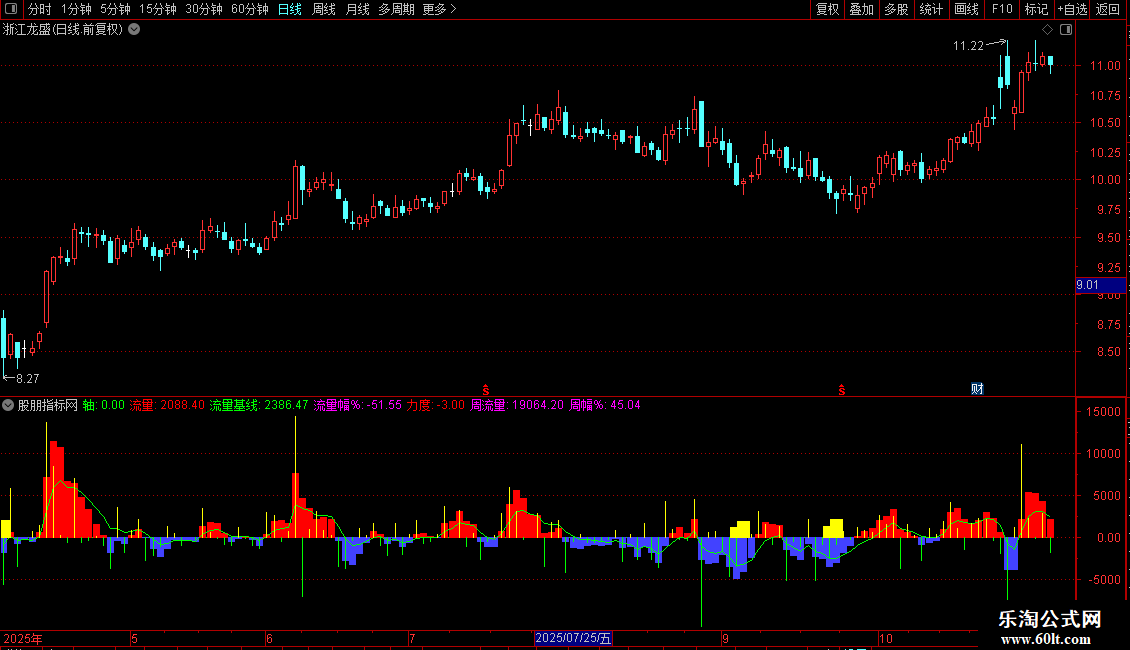Click the 流量: 2088.40 indicator value
The image size is (1130, 650).
[x=167, y=405]
